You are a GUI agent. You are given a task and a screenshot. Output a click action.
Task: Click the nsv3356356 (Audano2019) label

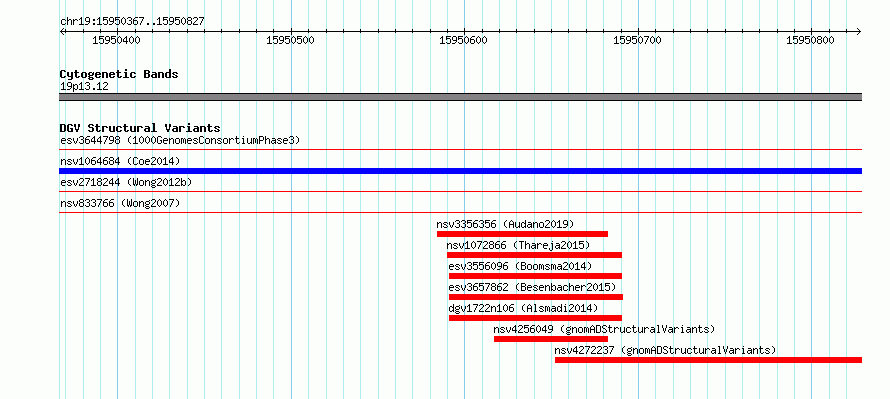[505, 224]
